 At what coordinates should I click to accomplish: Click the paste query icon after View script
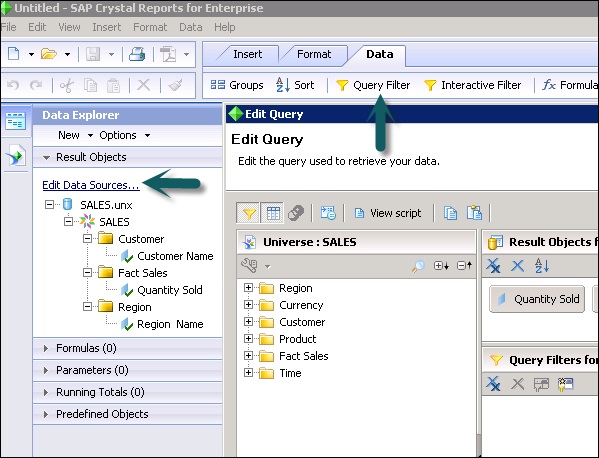(474, 213)
